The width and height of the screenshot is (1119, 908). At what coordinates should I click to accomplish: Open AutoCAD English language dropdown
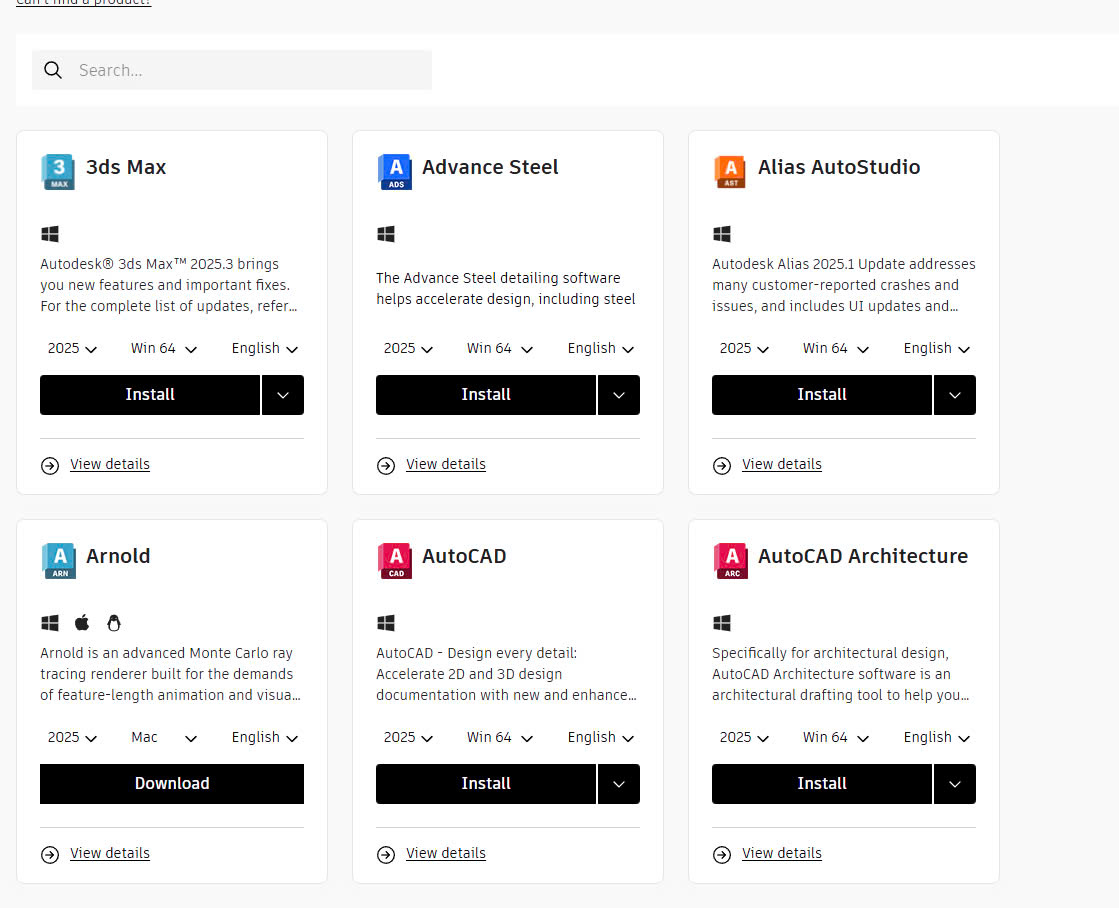600,737
